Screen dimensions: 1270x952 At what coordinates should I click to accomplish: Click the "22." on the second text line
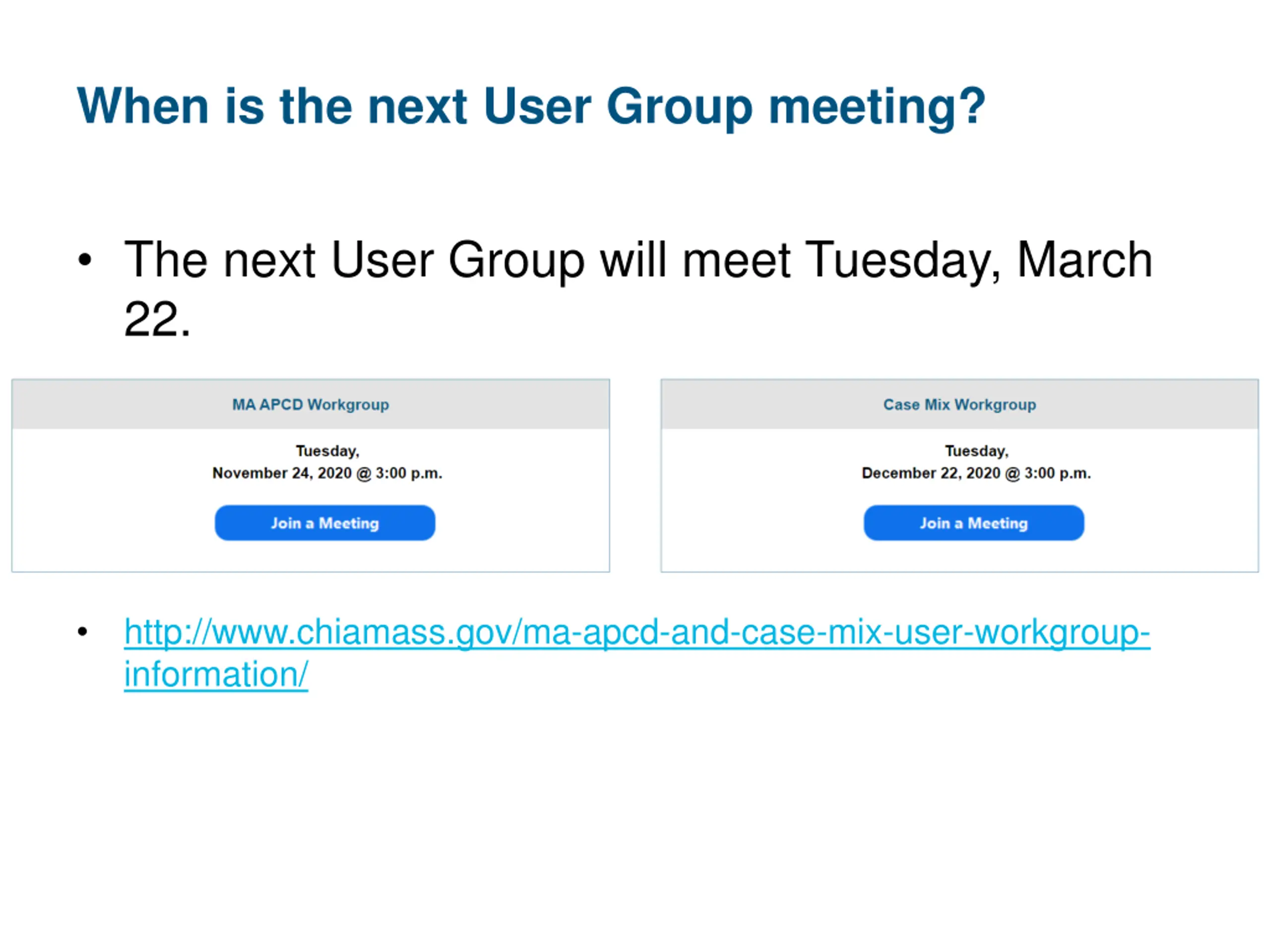(156, 319)
